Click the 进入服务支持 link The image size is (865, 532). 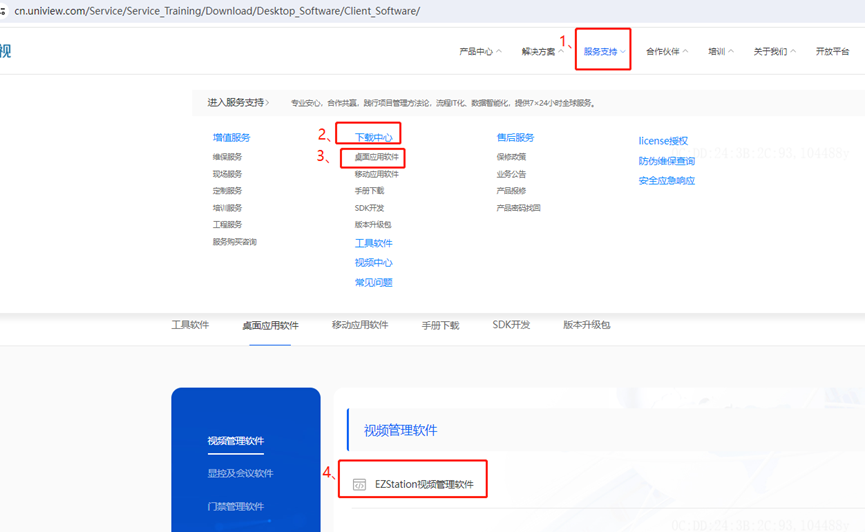point(238,102)
